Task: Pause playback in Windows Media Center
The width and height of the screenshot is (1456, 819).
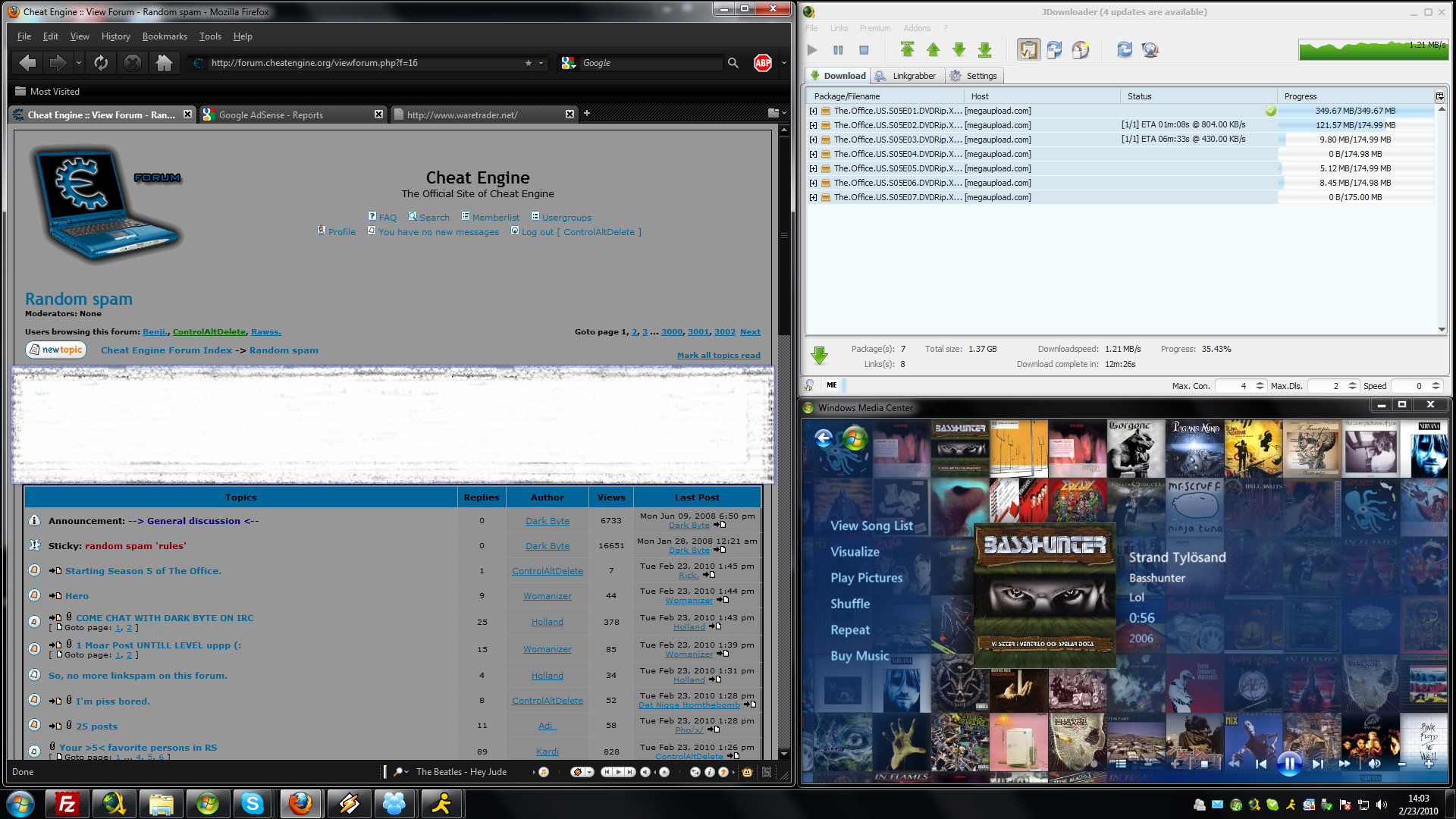Action: (1289, 764)
